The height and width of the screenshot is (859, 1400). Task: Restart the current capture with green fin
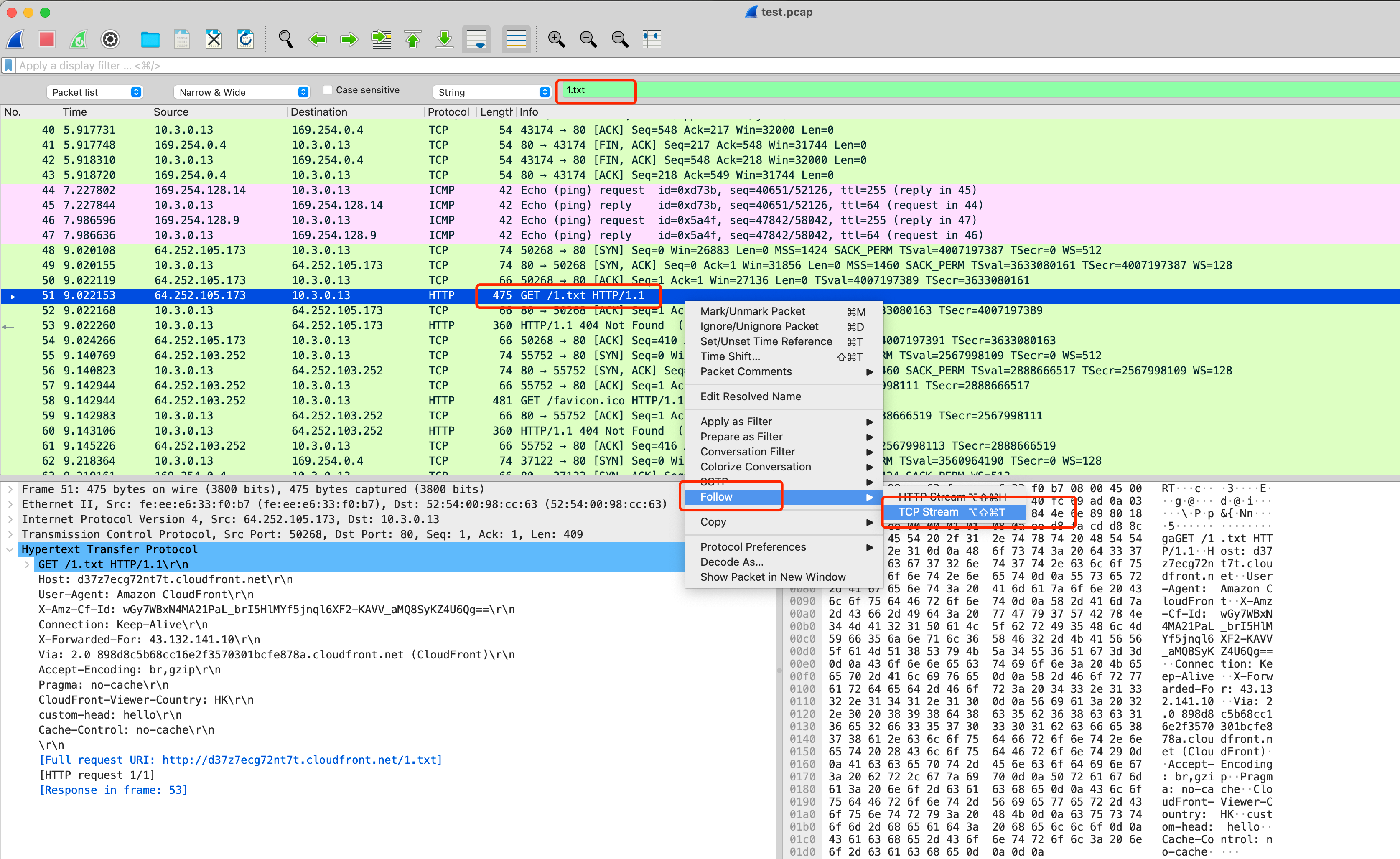[x=79, y=39]
